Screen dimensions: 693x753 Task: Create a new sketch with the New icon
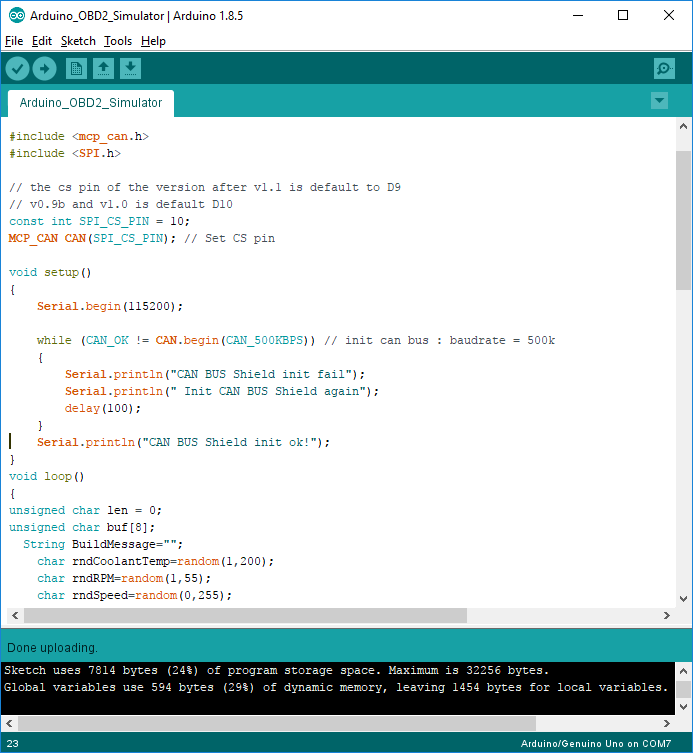tap(76, 69)
